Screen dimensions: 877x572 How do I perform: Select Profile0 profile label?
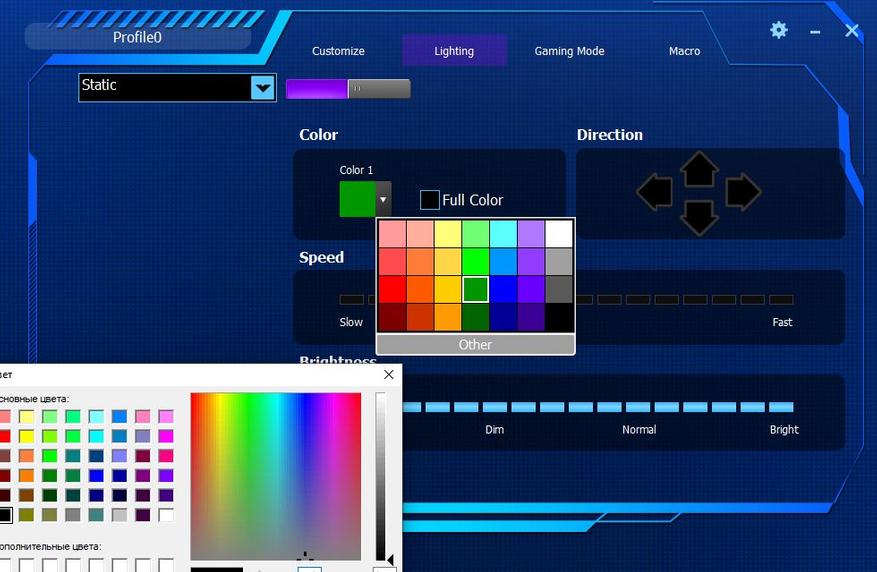[x=137, y=37]
